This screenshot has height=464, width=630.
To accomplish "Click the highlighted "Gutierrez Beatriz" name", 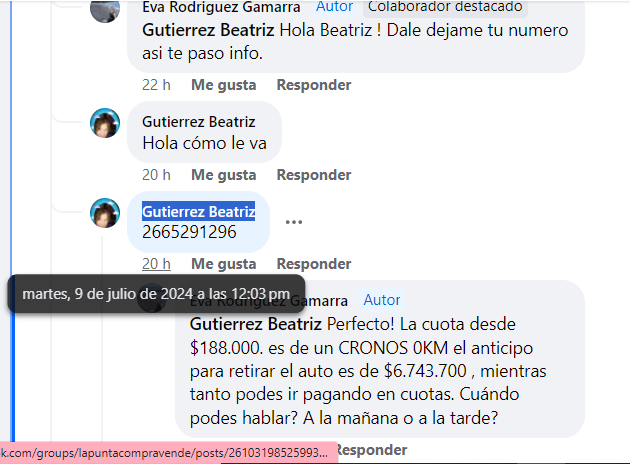I will pos(198,211).
